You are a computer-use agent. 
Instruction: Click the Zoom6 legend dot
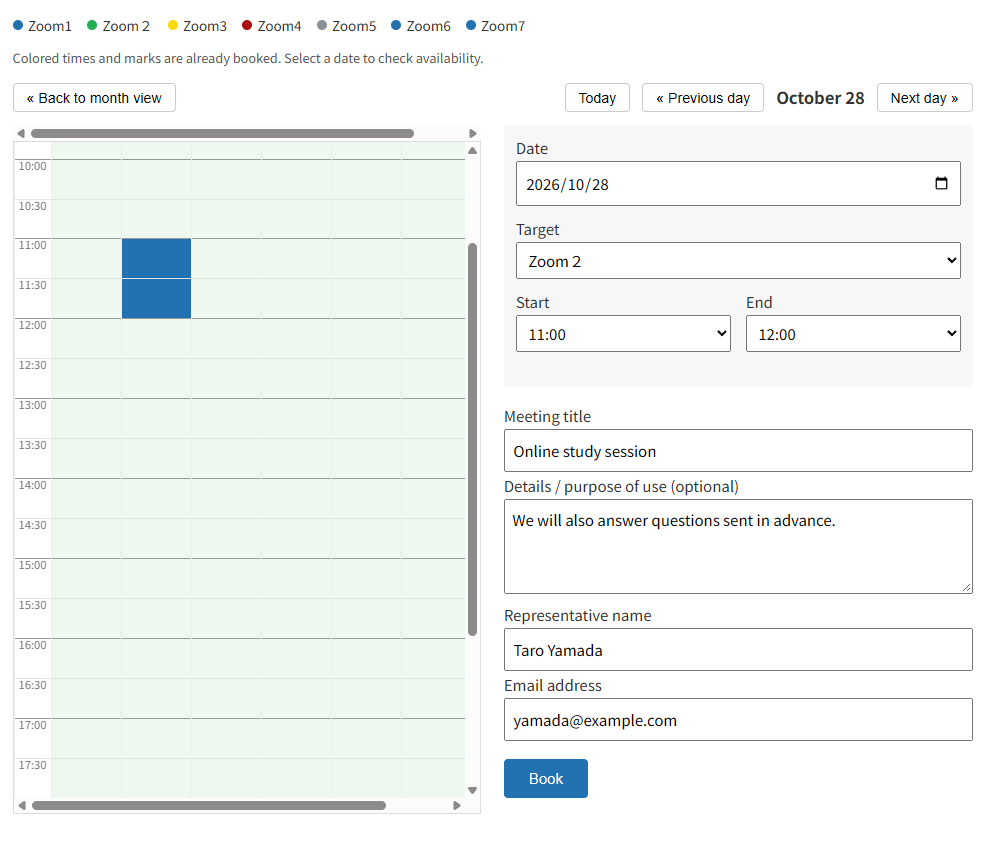click(x=396, y=25)
